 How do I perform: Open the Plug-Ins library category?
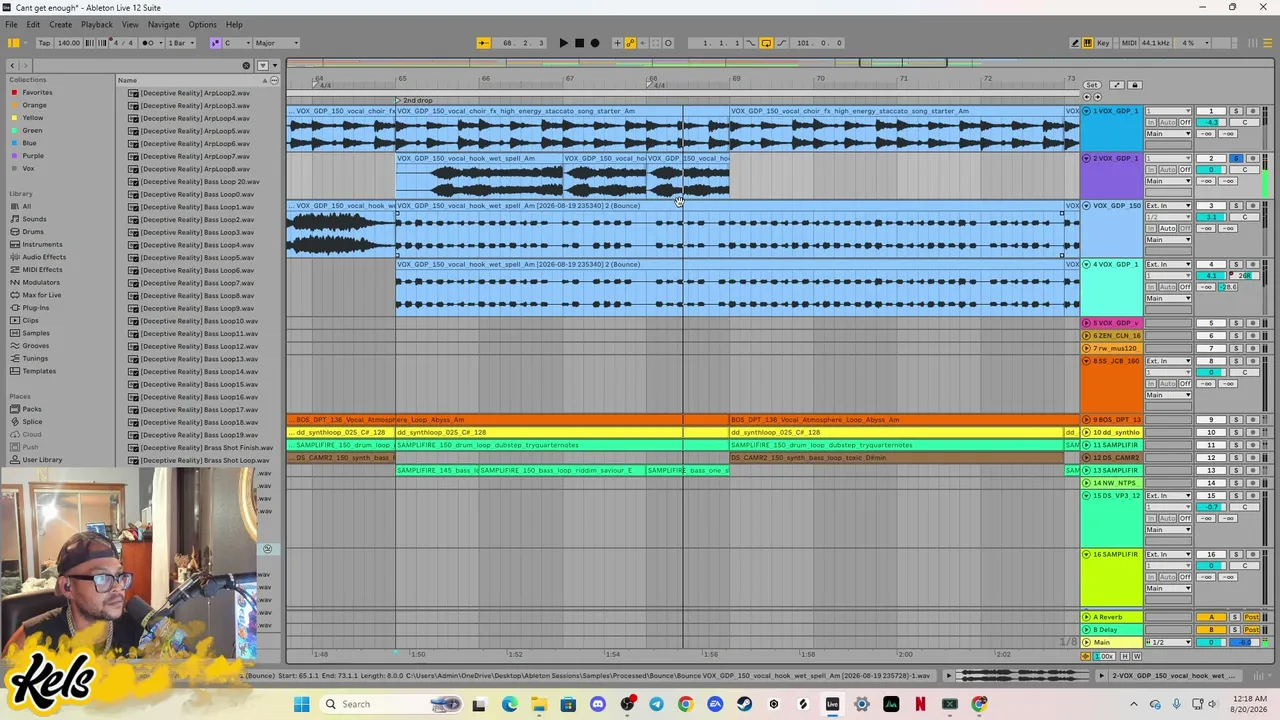pos(35,308)
